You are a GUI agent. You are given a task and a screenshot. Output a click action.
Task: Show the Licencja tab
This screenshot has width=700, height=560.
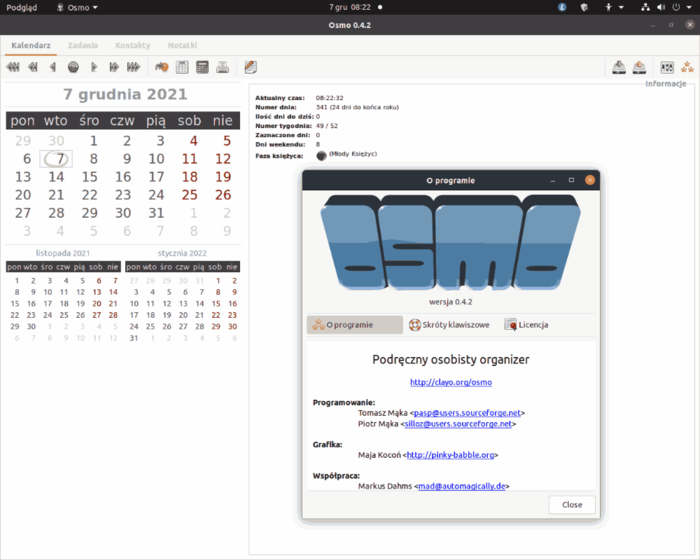526,325
